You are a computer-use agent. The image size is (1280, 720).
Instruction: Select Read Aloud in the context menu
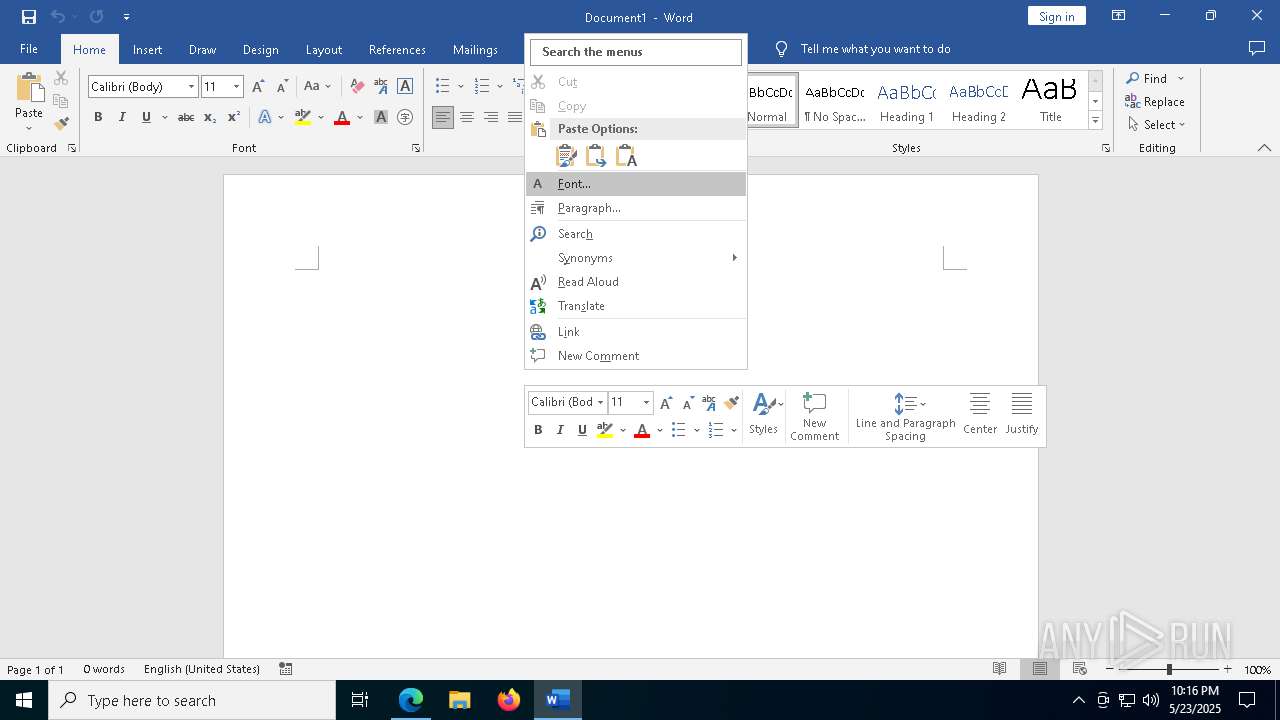click(636, 282)
